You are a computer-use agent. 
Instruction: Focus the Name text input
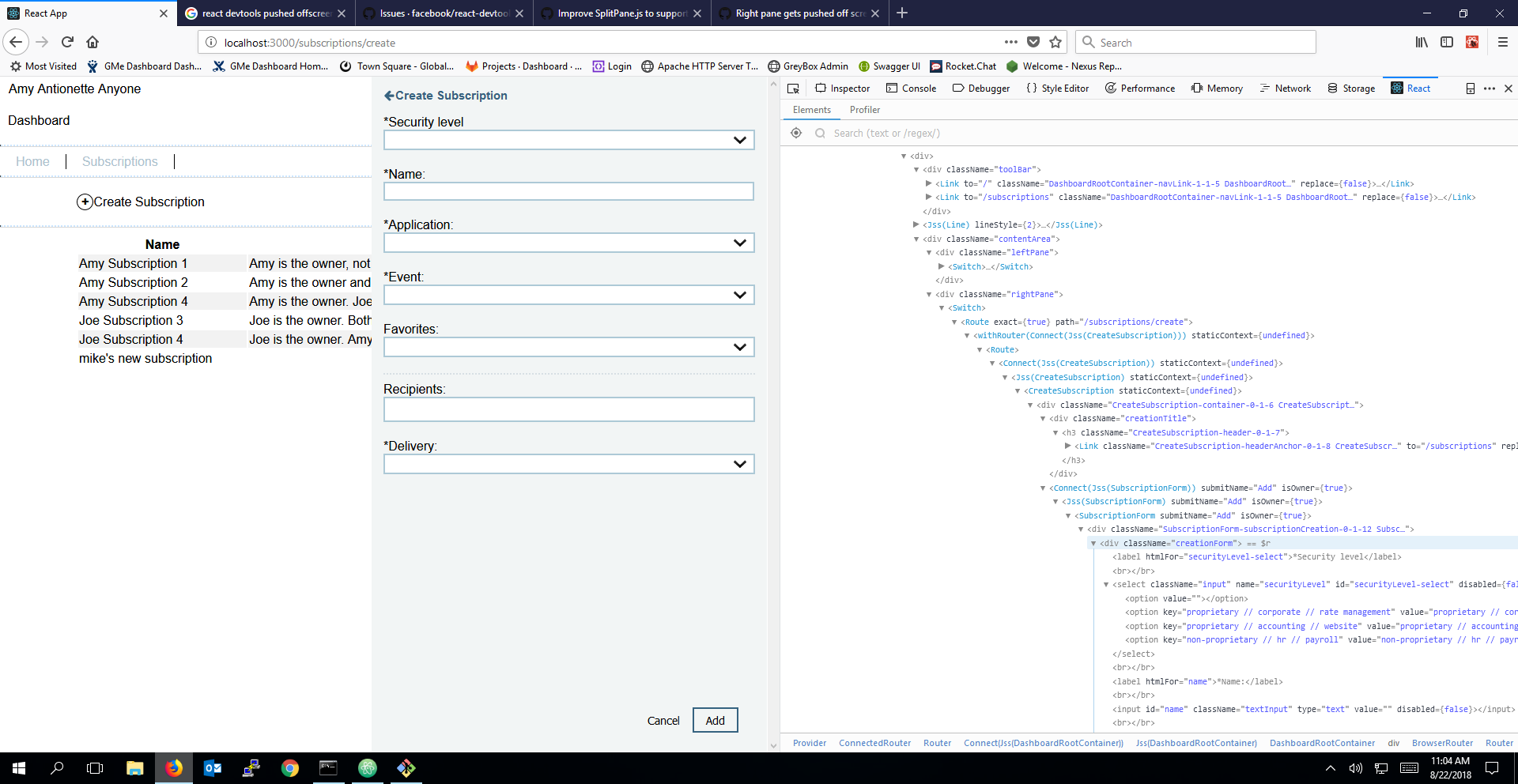[x=569, y=191]
